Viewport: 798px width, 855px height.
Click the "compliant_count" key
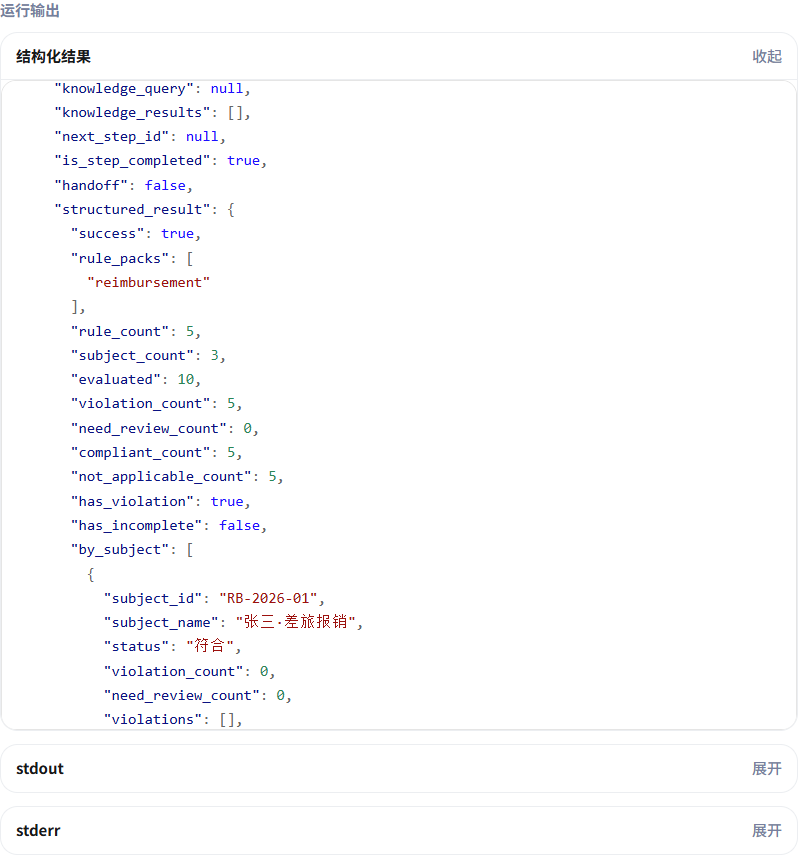[x=140, y=453]
